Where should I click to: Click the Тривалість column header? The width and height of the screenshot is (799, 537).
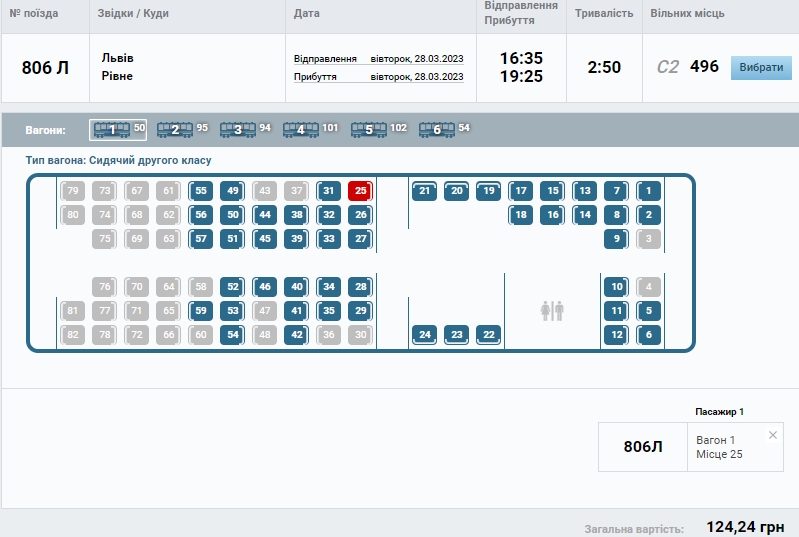(604, 13)
